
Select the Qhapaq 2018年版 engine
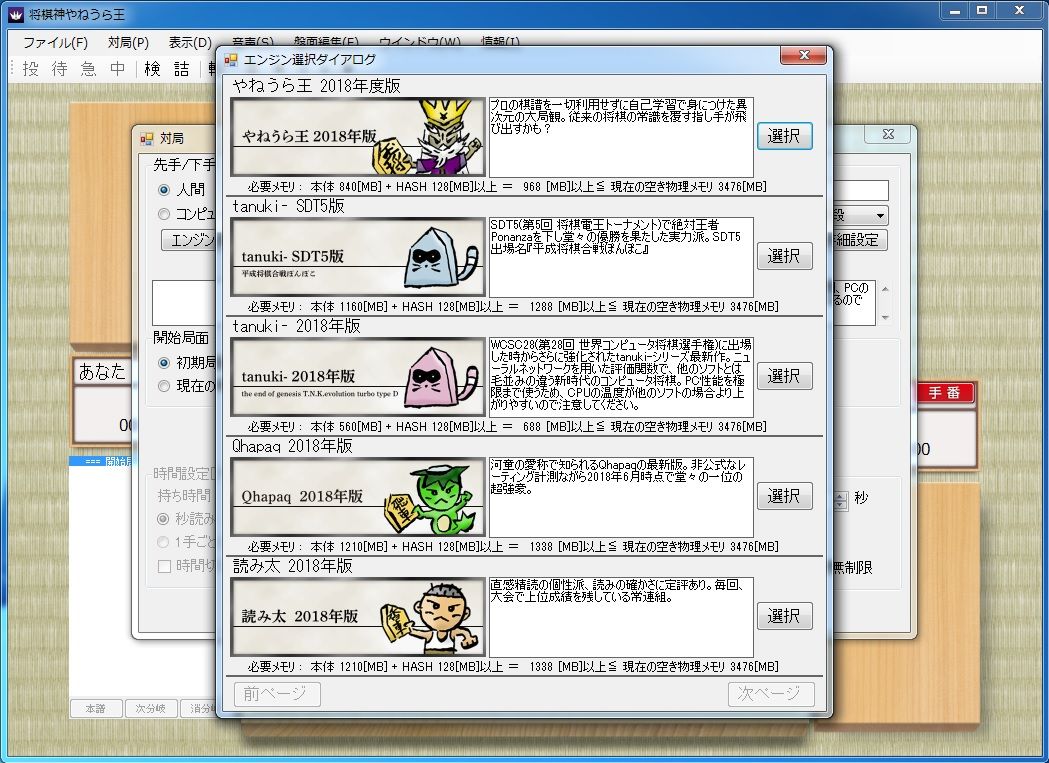(785, 496)
